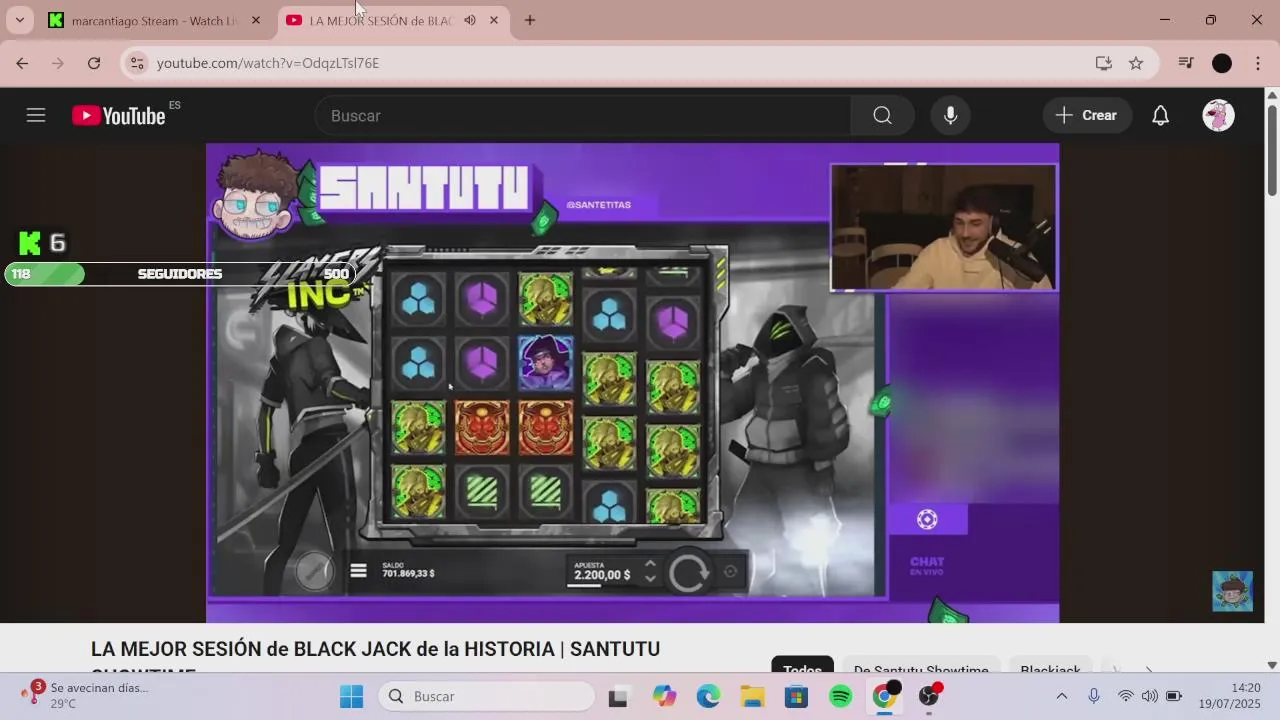Select the Todos filter chip
Screen dimensions: 1280x720
point(802,670)
